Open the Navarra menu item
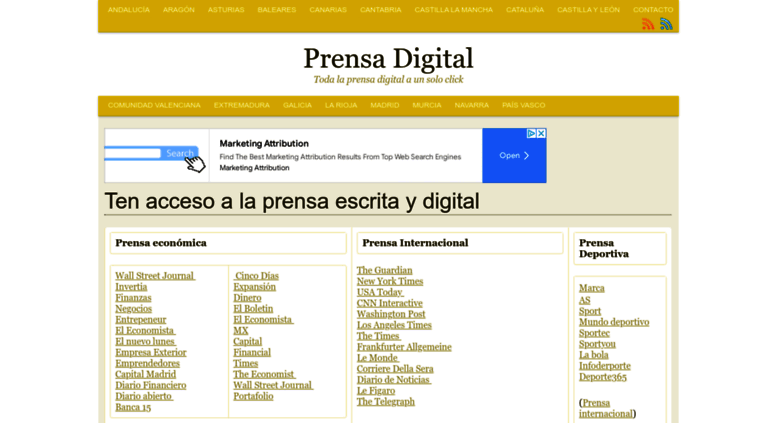 pyautogui.click(x=472, y=105)
